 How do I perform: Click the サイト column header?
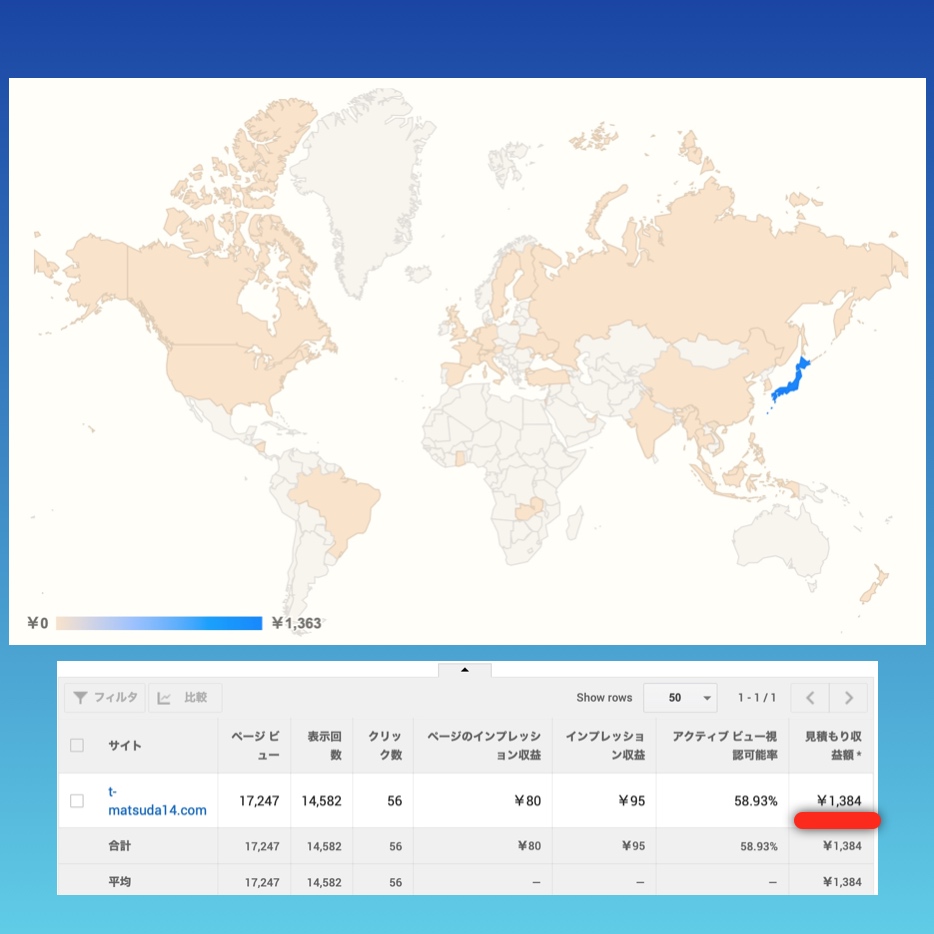[x=125, y=746]
